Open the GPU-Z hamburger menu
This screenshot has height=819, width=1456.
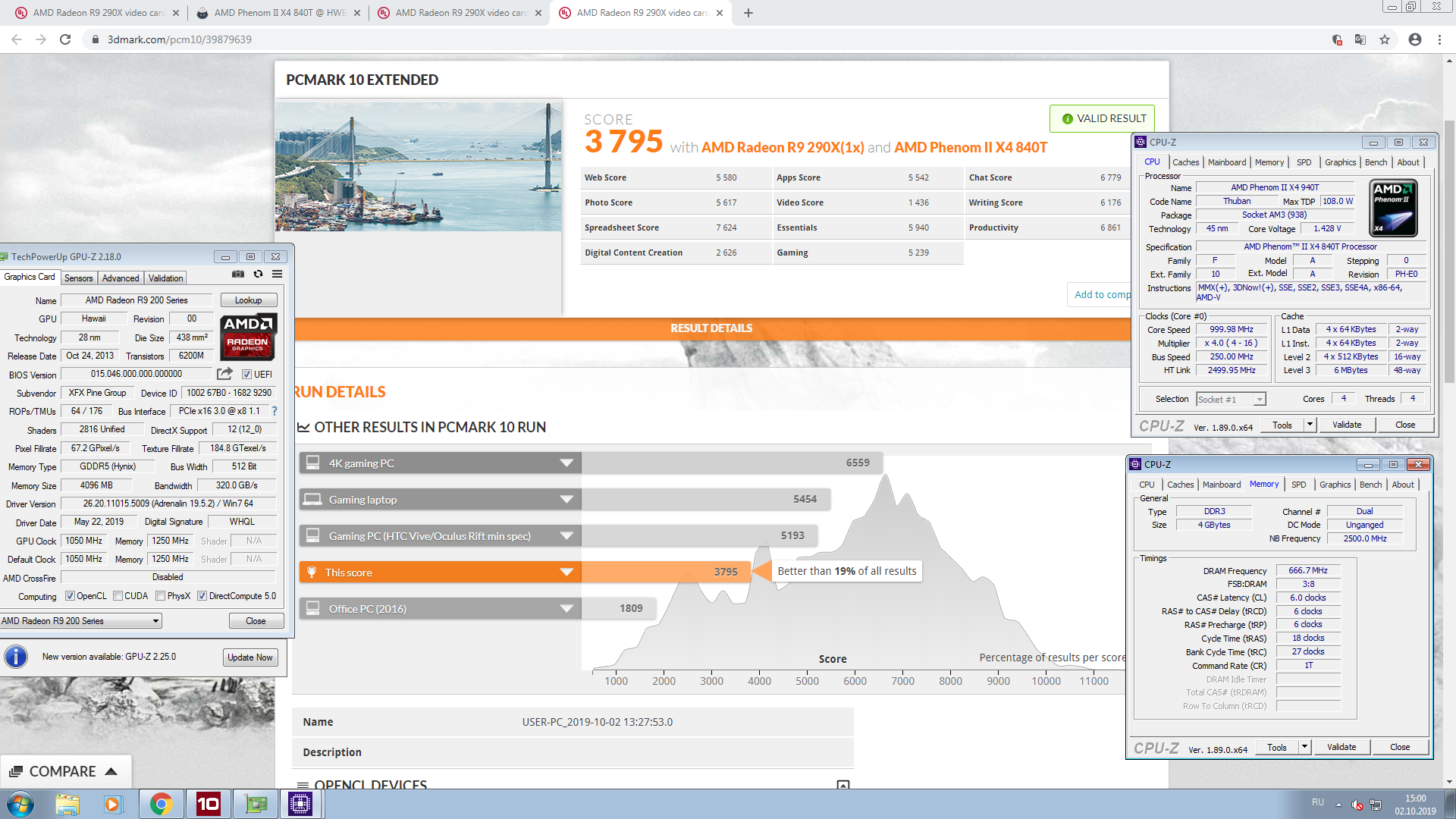click(x=278, y=275)
